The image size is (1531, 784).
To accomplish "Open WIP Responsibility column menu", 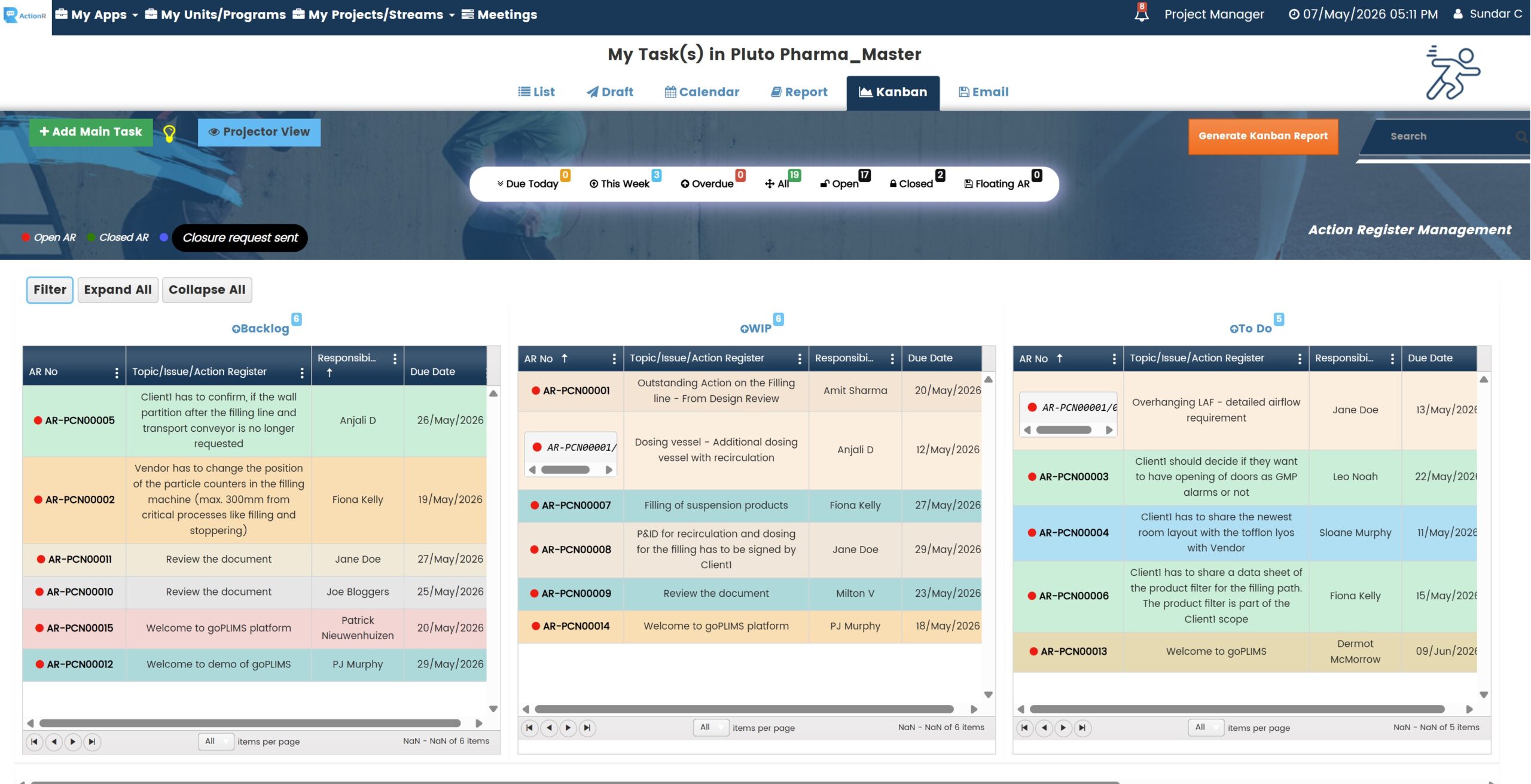I will pos(892,359).
